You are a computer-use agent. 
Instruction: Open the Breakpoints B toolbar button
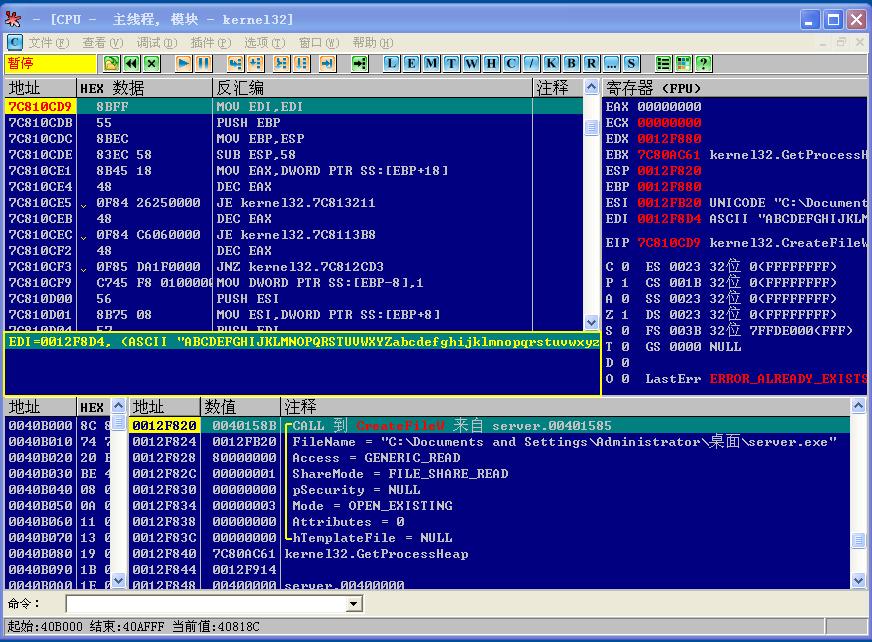571,63
